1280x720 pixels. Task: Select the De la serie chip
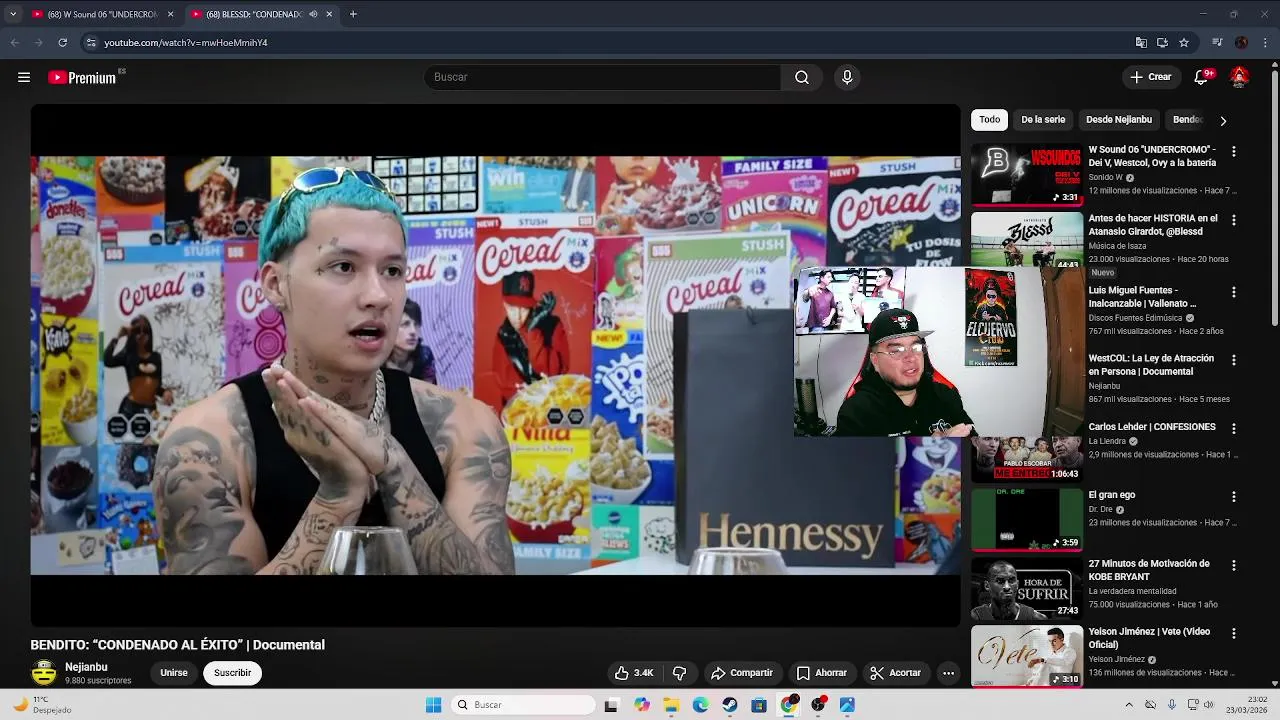coord(1043,120)
